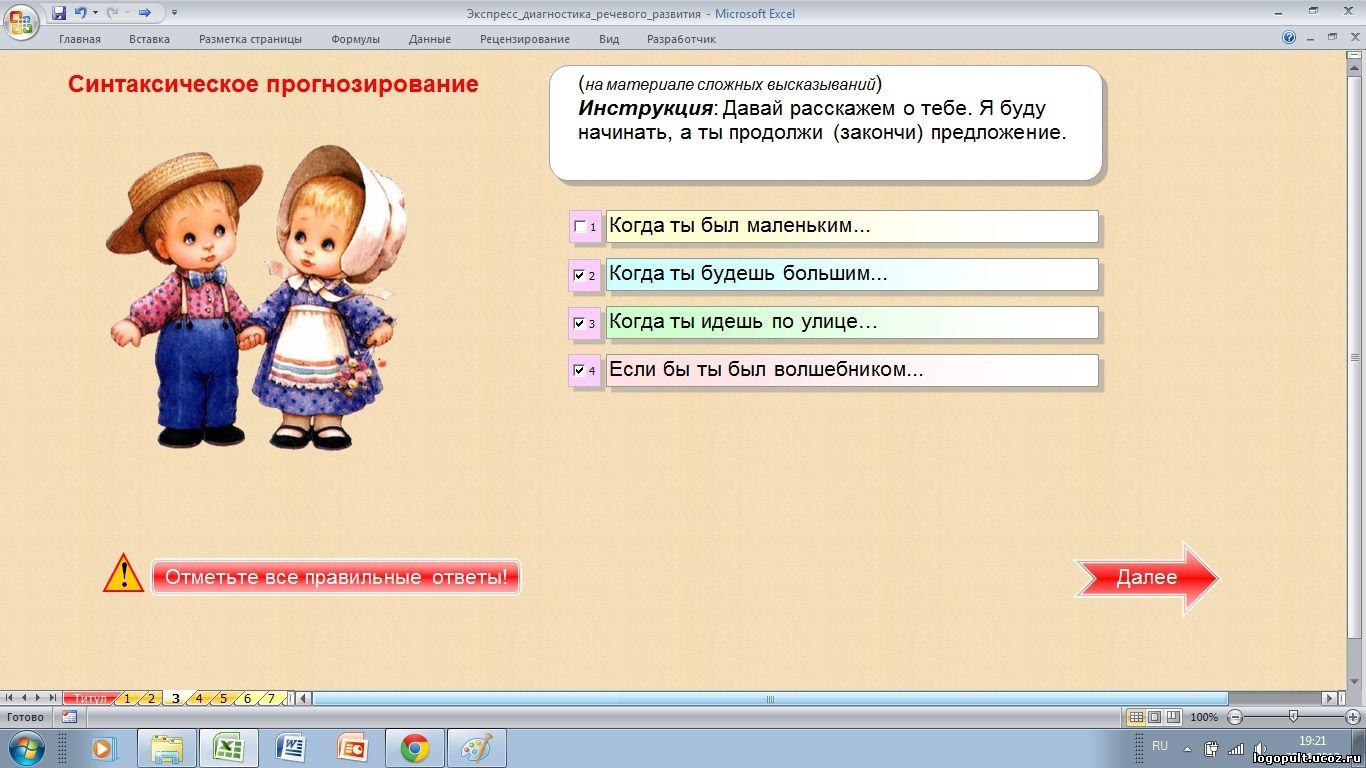Image resolution: width=1366 pixels, height=768 pixels.
Task: Open the Redo history dropdown arrow
Action: 128,13
